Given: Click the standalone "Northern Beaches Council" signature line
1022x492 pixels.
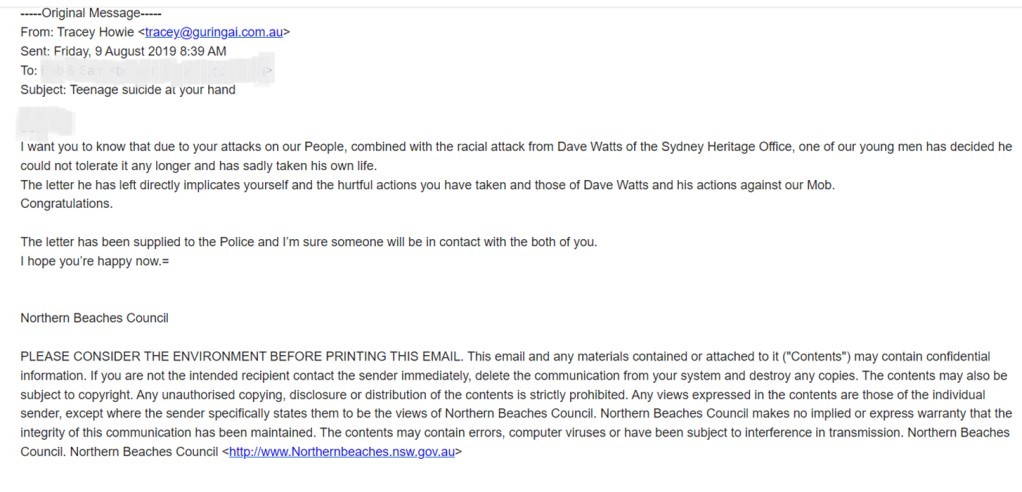Looking at the screenshot, I should point(94,318).
